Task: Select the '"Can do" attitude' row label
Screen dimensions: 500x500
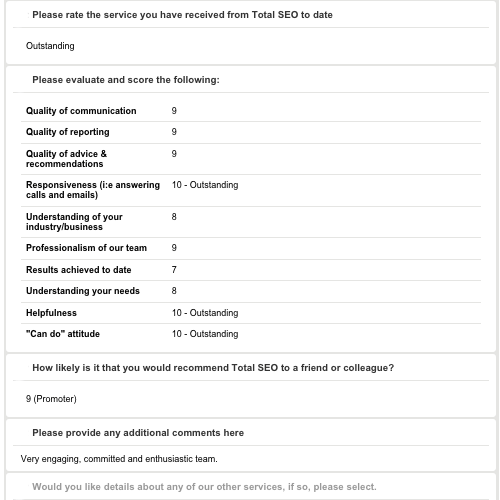Action: point(63,334)
